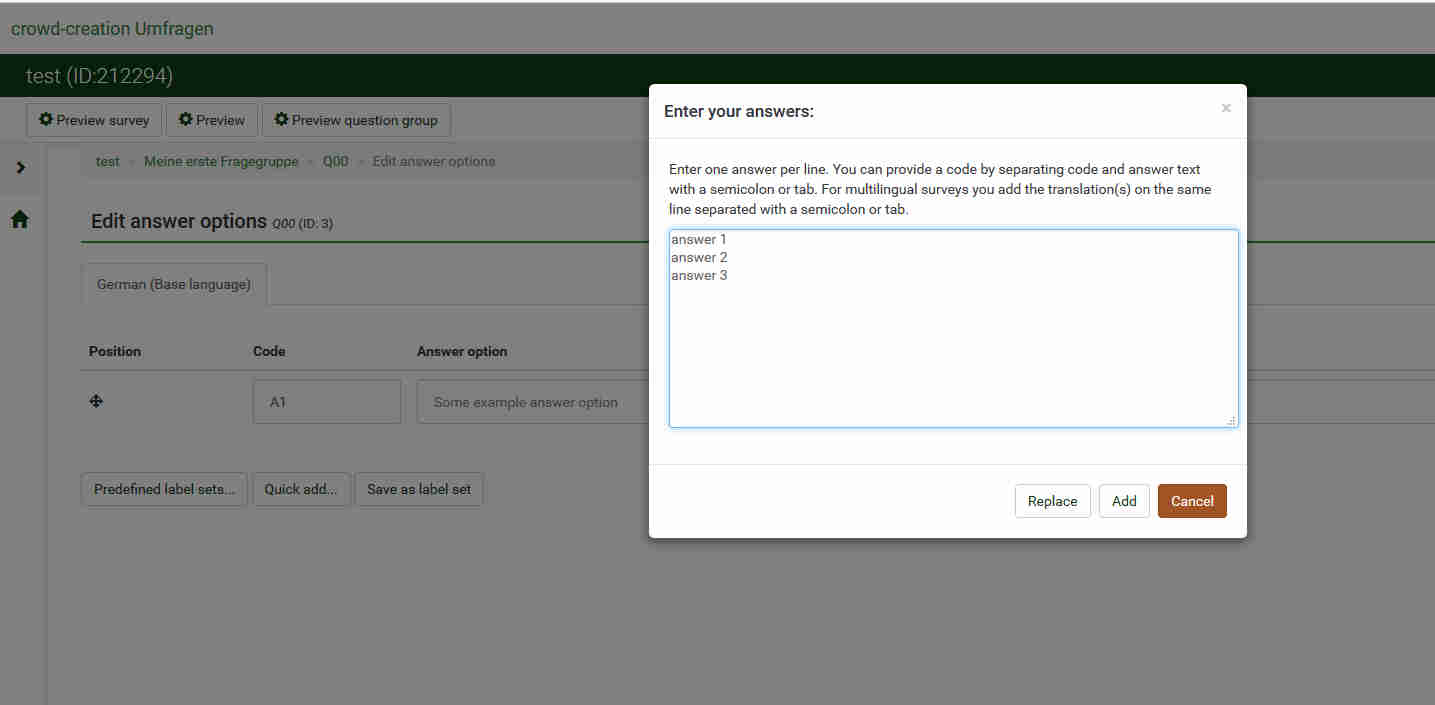Click Save as label set
1435x705 pixels.
[x=419, y=490]
